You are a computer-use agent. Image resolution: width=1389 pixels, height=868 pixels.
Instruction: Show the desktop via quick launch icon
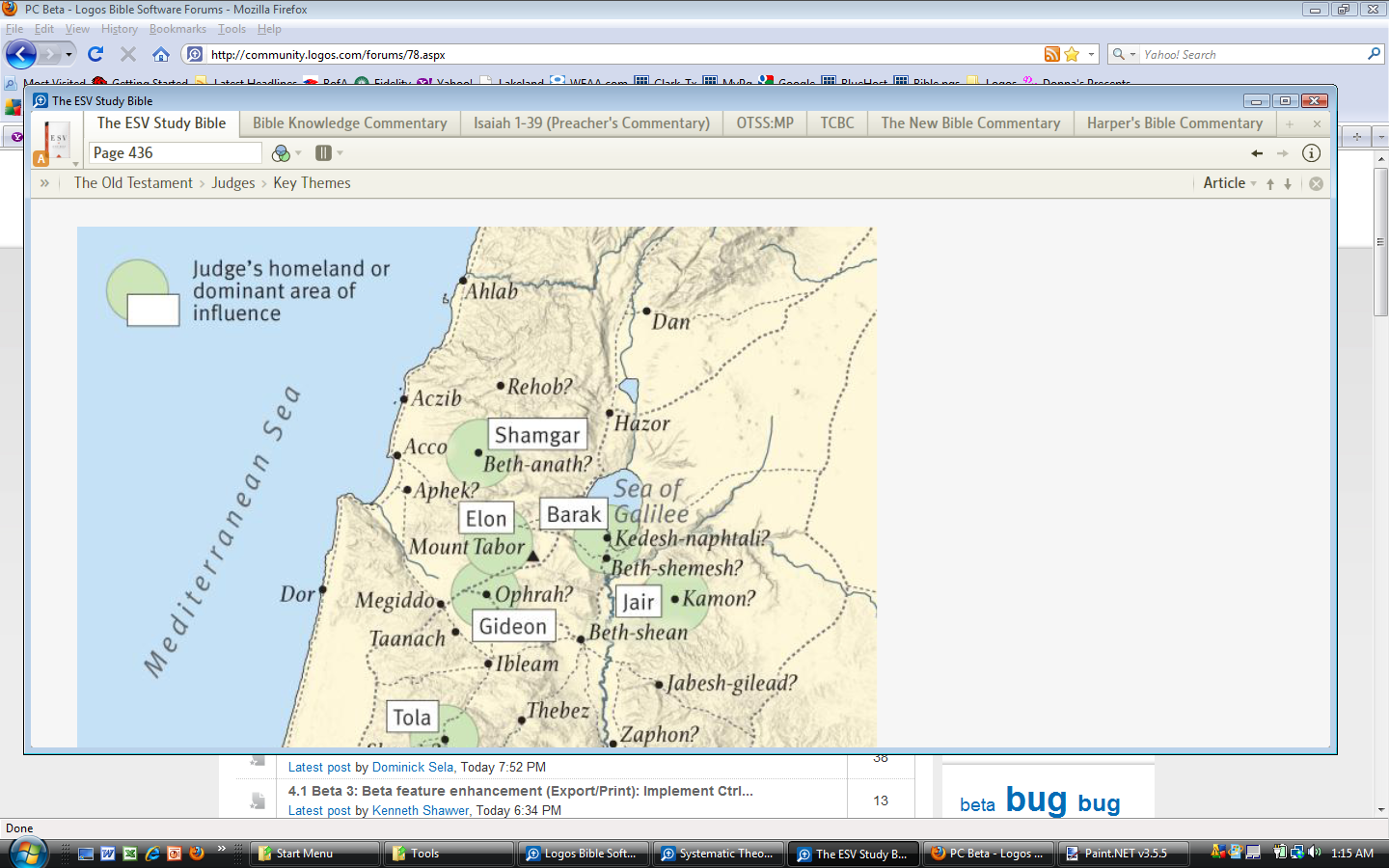(86, 854)
